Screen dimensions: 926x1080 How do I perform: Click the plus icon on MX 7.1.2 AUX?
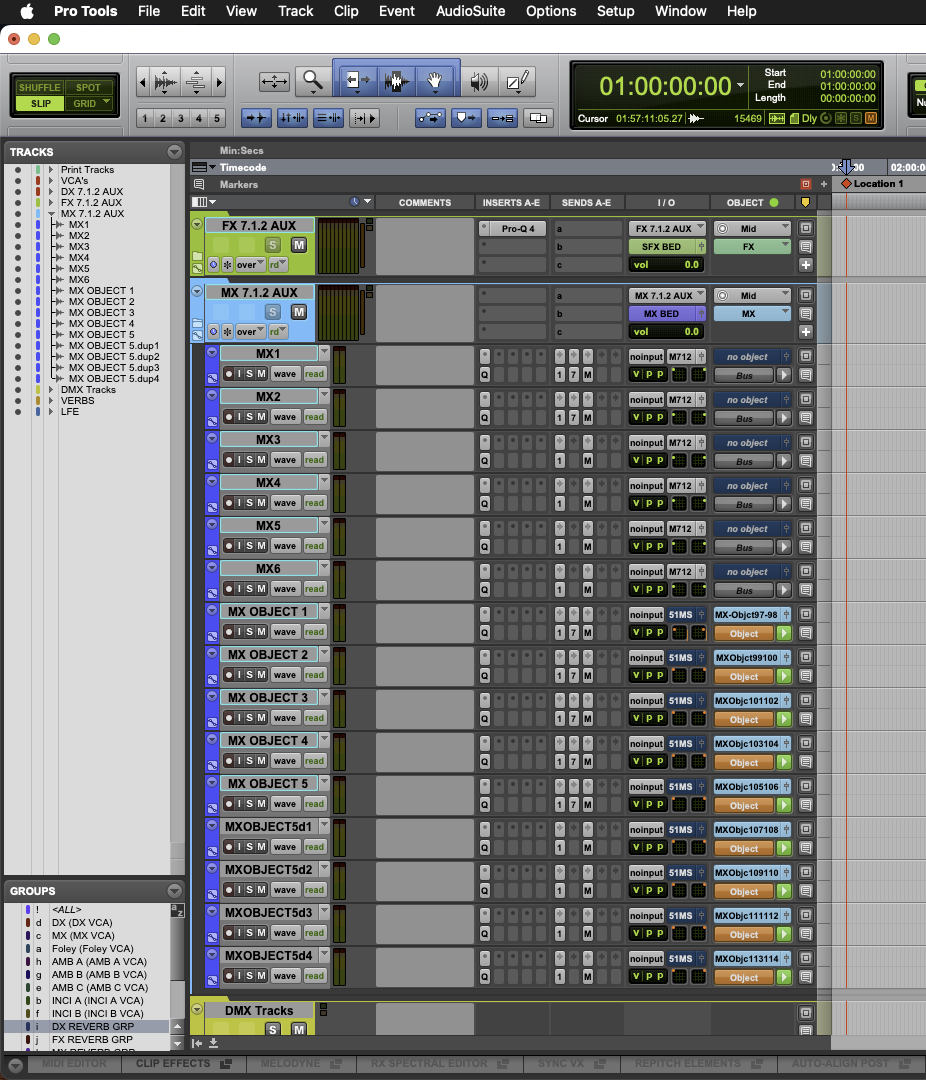pyautogui.click(x=805, y=332)
